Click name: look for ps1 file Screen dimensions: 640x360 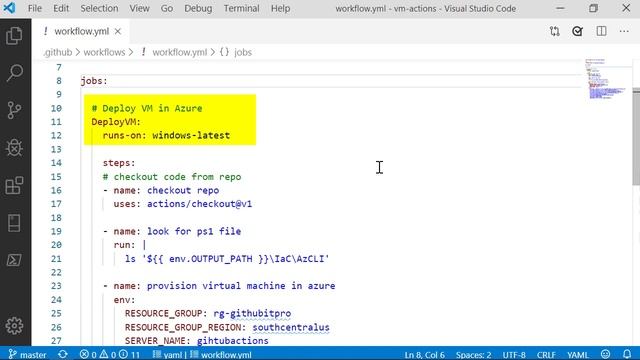coord(177,231)
